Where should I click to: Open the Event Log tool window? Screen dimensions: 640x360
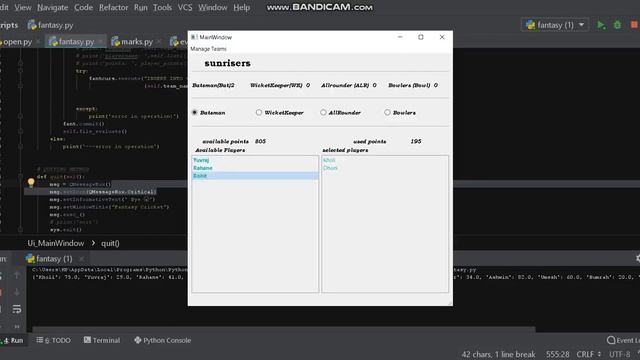(x=623, y=340)
